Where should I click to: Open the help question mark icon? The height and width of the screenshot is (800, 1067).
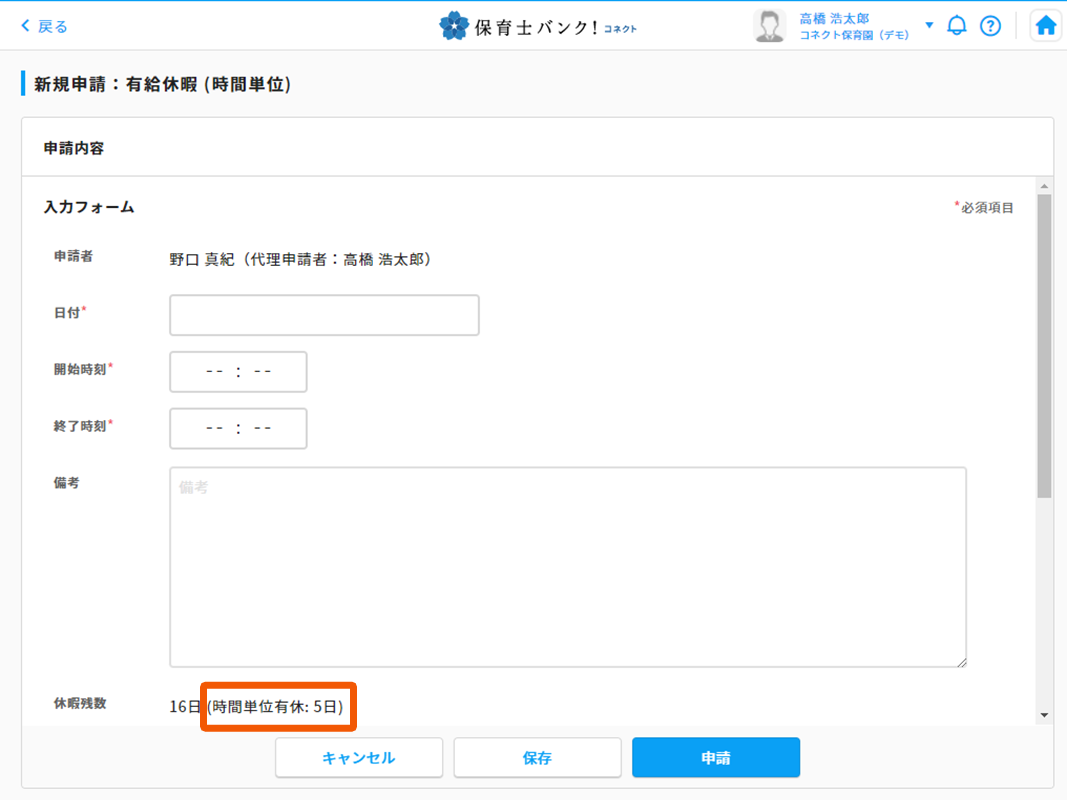(990, 26)
